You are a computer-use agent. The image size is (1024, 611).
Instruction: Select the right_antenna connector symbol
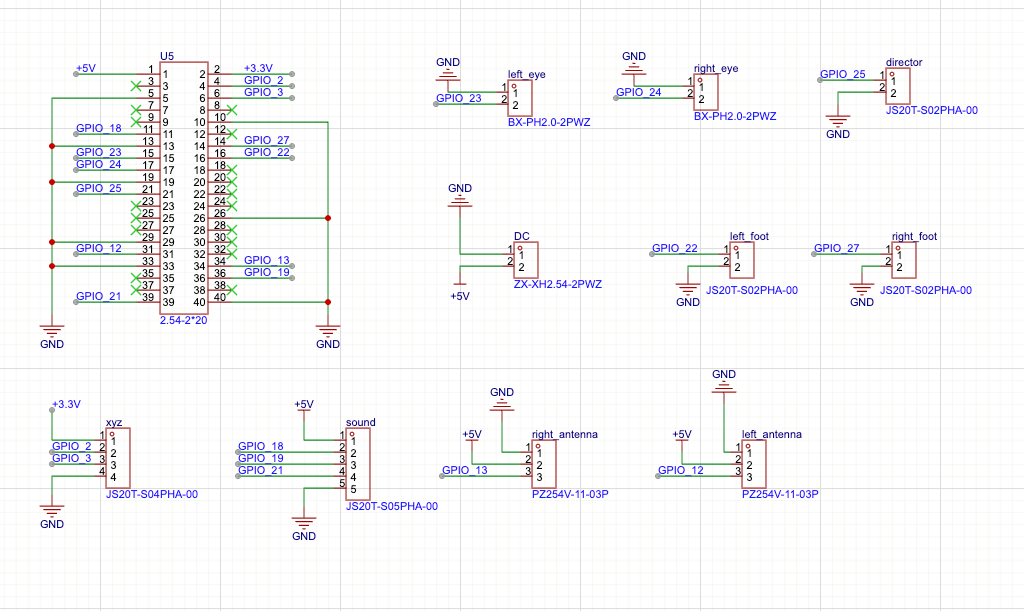click(544, 465)
